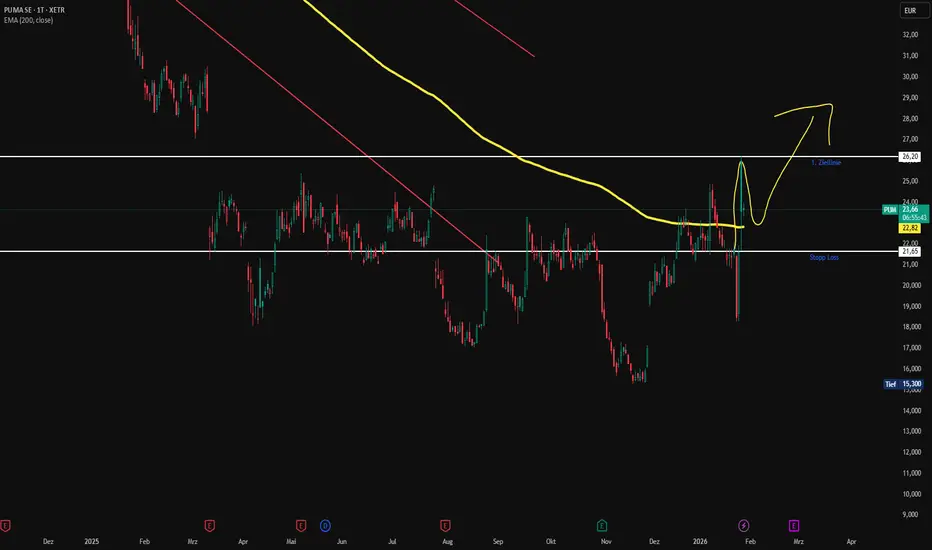Select the 'Stopp Loss' text annotation
This screenshot has width=932, height=550.
(824, 257)
